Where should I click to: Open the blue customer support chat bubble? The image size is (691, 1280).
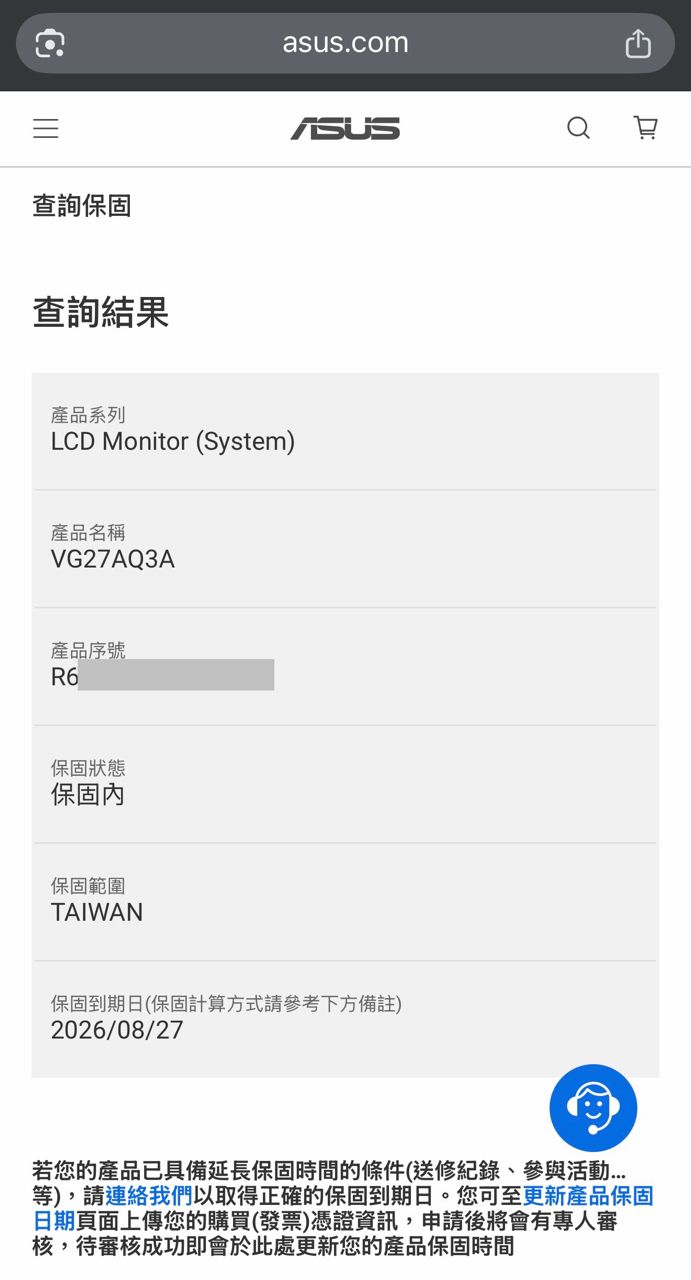point(593,1107)
